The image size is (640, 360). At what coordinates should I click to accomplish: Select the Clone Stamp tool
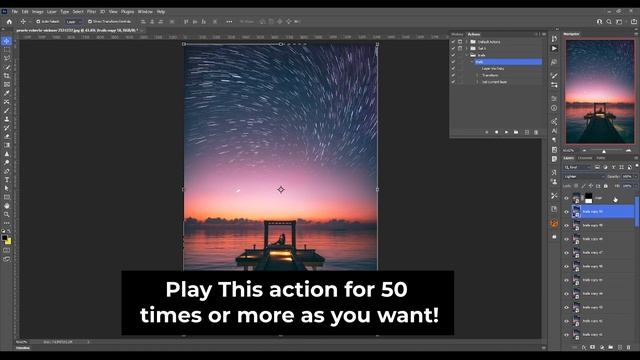coord(7,119)
